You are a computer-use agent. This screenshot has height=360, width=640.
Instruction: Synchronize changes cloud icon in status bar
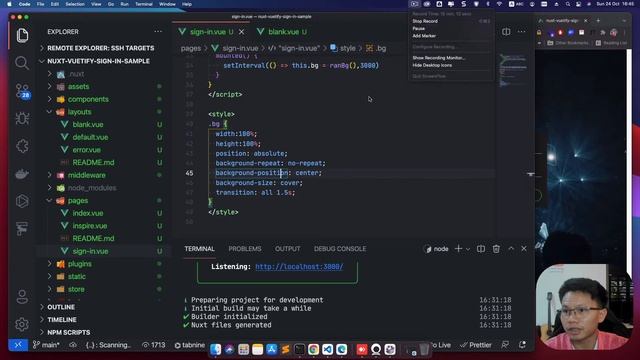73,345
